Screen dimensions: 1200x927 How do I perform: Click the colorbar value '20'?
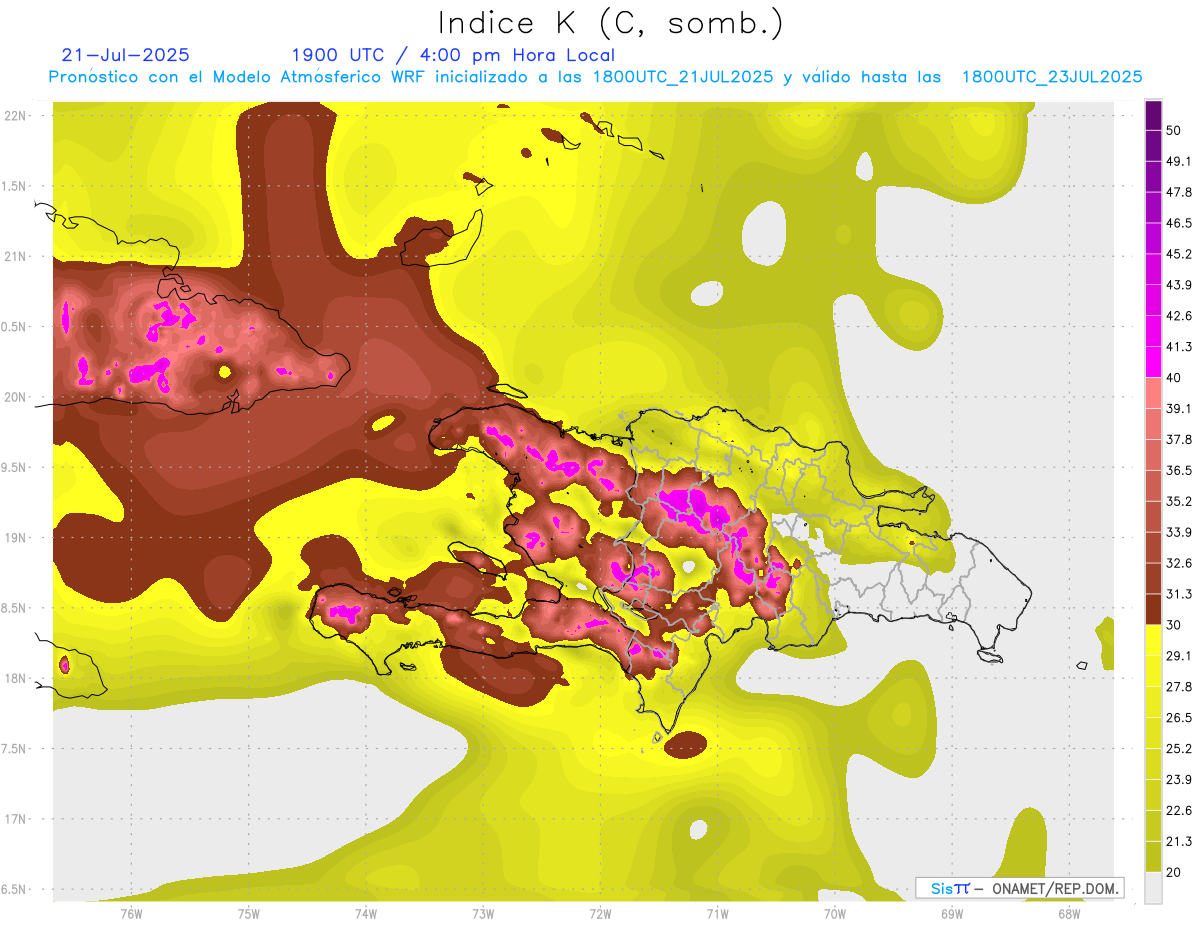pyautogui.click(x=1175, y=872)
